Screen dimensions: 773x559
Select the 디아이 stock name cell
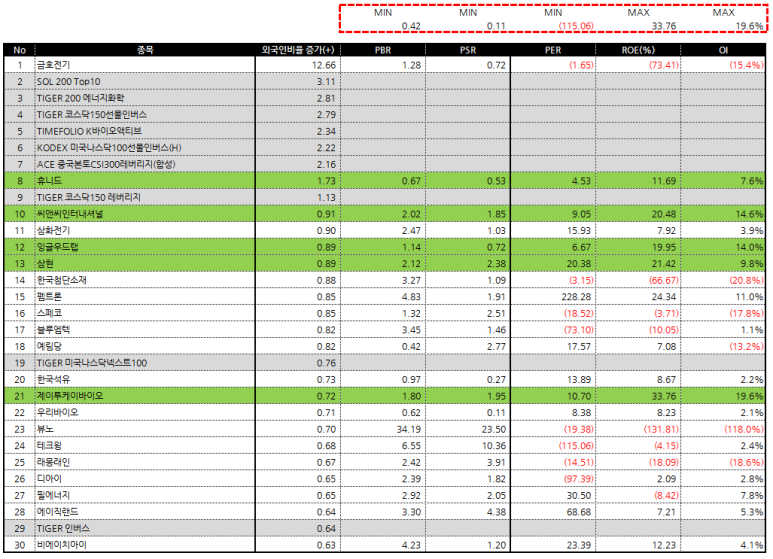(145, 479)
